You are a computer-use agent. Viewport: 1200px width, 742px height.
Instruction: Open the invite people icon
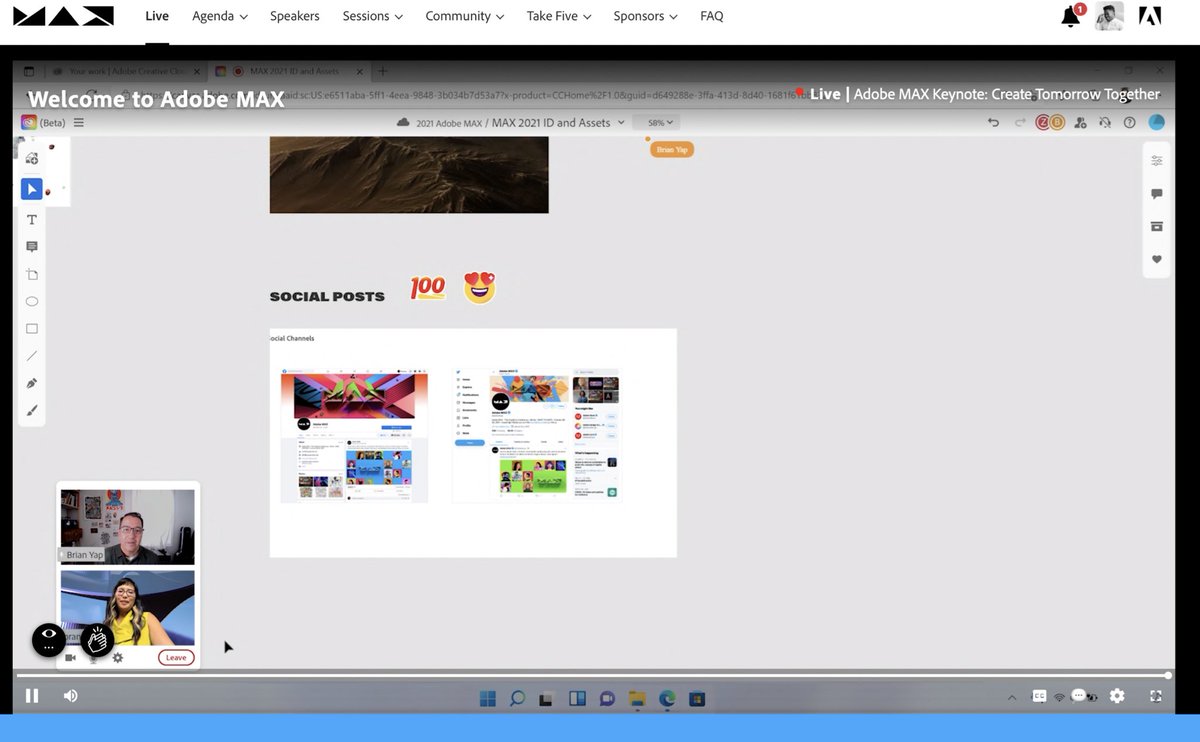click(x=1081, y=122)
